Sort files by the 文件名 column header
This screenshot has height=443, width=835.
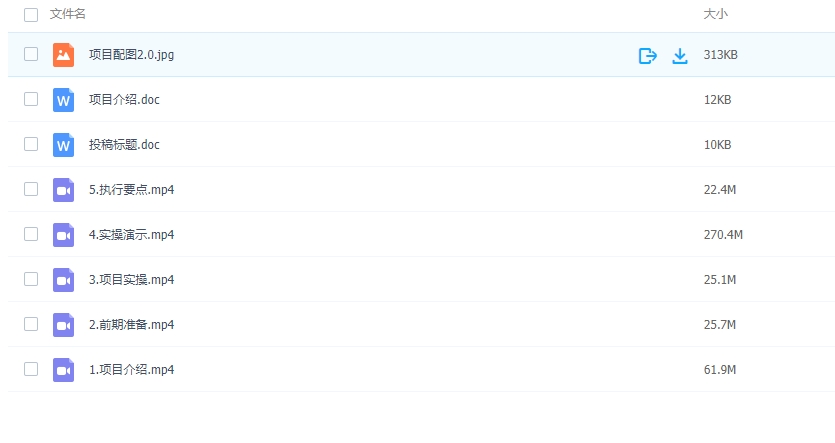[68, 15]
